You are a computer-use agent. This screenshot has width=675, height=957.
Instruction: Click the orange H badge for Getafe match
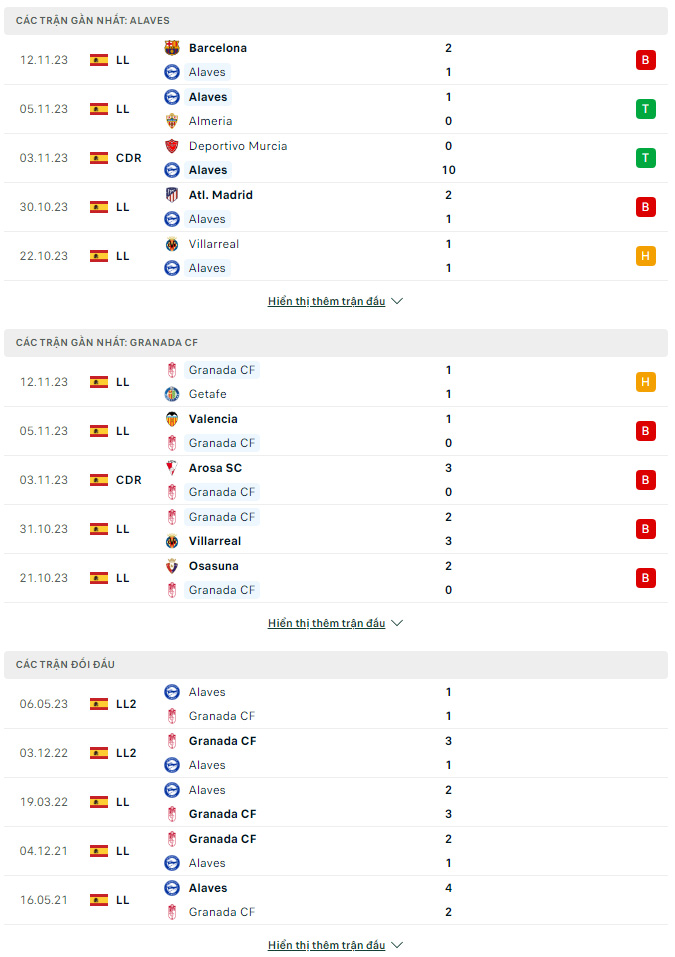point(645,382)
